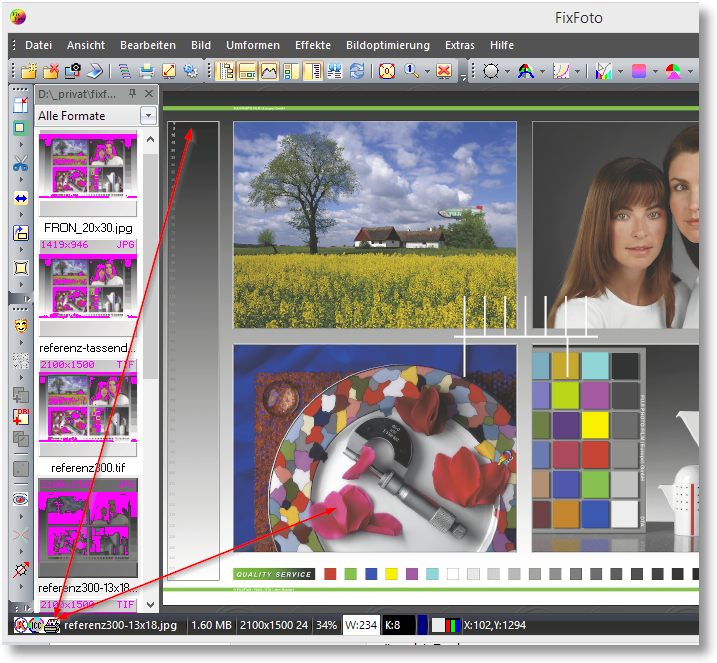Click the layout with red arrow sidebar icon
Screen dimensions: 717x663
point(21,104)
